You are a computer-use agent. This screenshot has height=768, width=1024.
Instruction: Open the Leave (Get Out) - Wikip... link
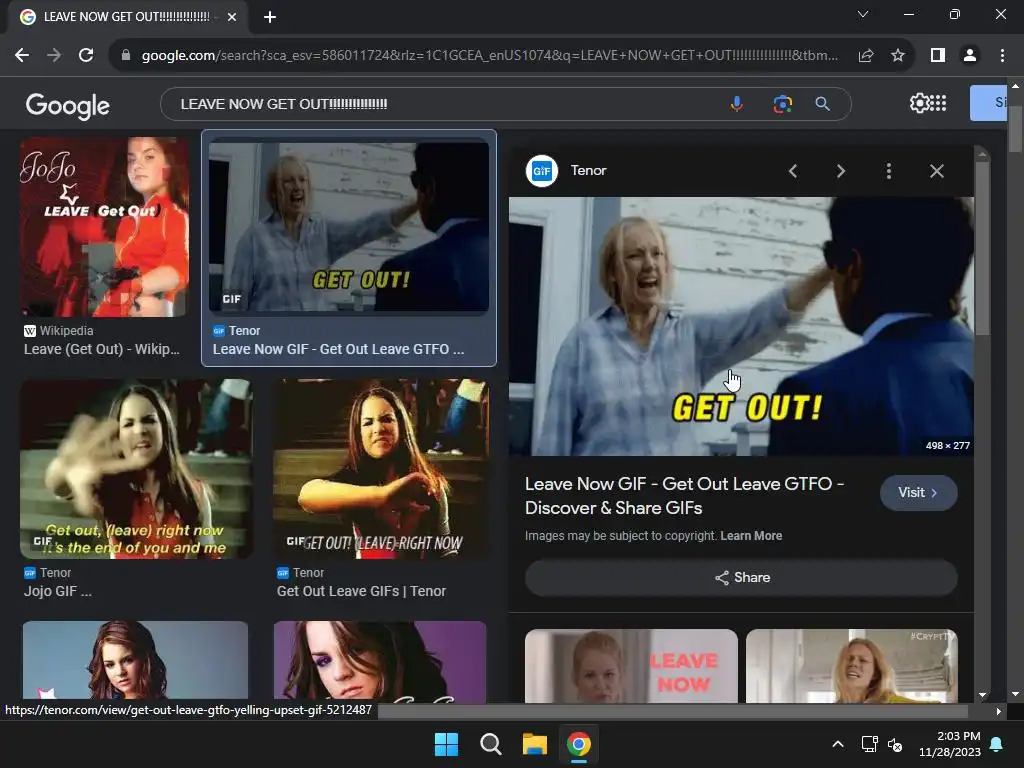coord(102,349)
